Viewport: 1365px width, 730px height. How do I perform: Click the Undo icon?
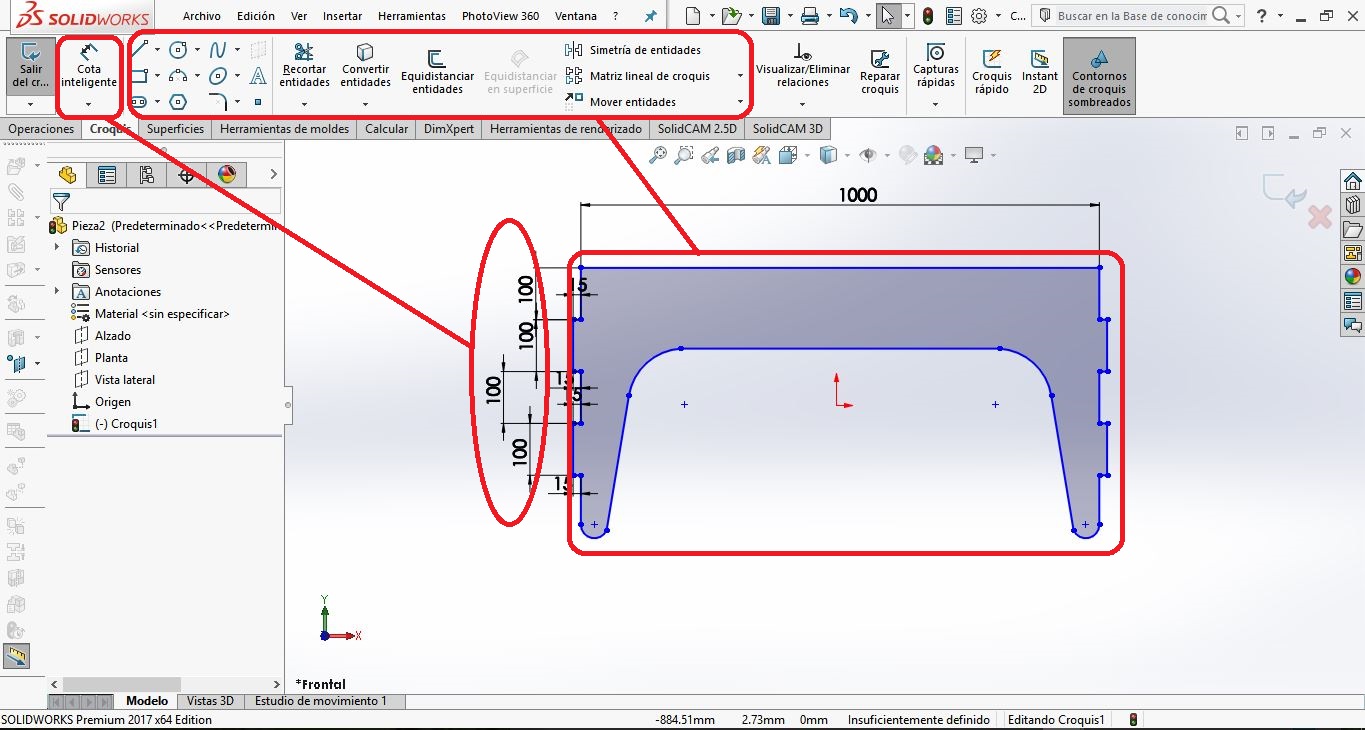849,16
